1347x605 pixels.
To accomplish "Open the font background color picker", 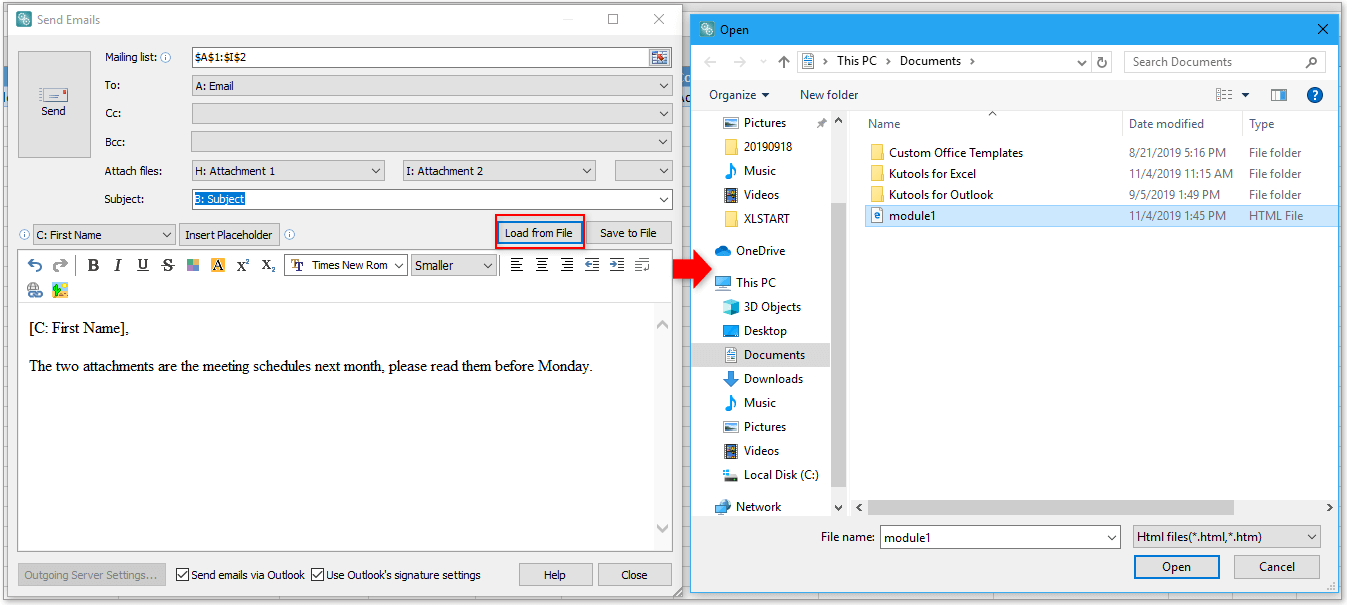I will 217,265.
